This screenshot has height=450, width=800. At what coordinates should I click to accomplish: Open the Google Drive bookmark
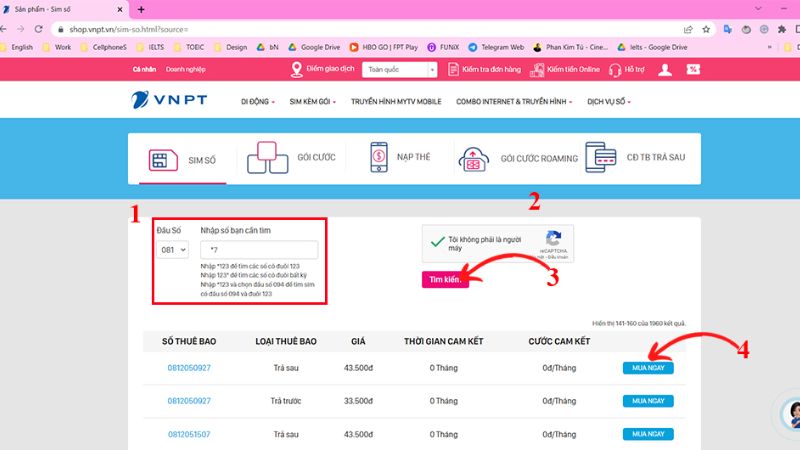(314, 47)
